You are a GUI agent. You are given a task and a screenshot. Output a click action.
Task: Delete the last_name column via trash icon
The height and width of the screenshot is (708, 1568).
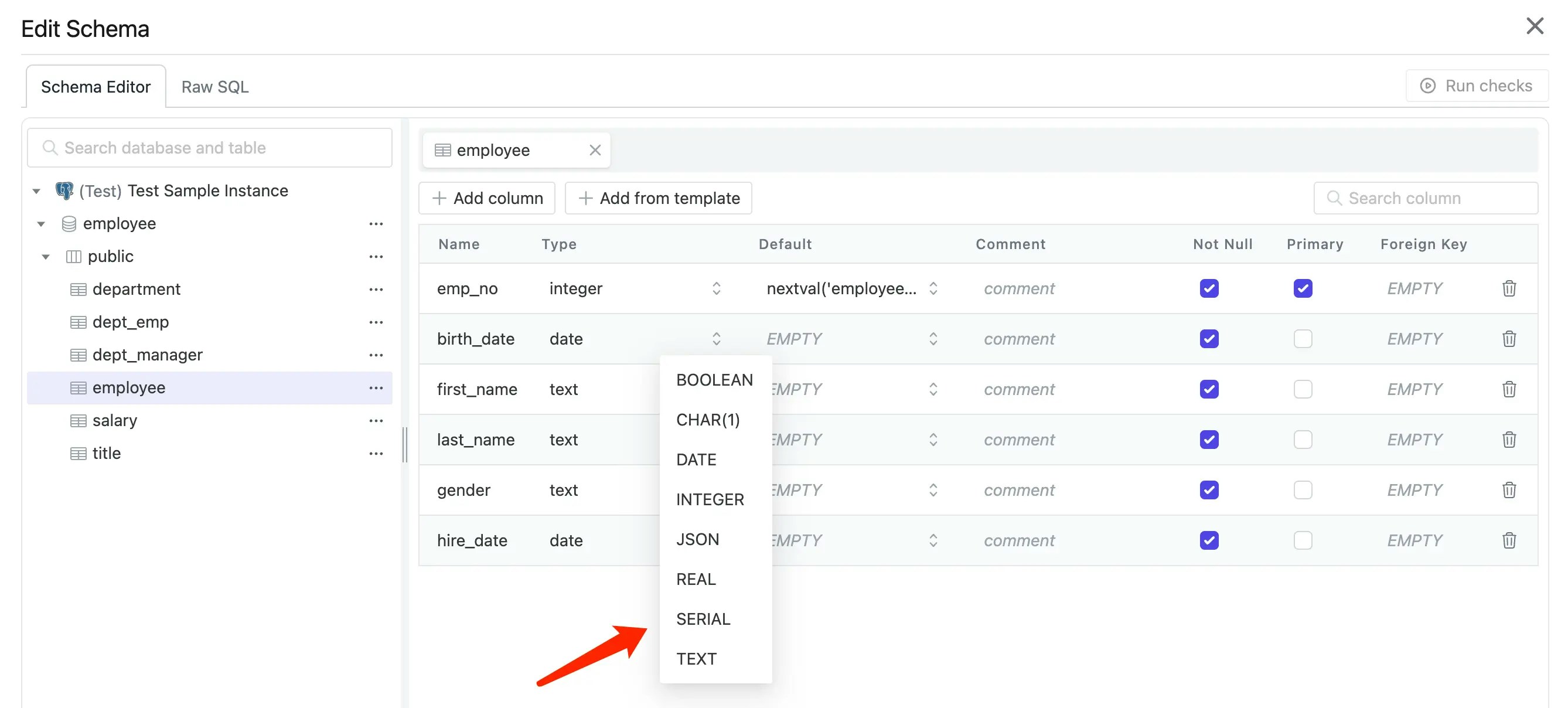click(x=1508, y=440)
